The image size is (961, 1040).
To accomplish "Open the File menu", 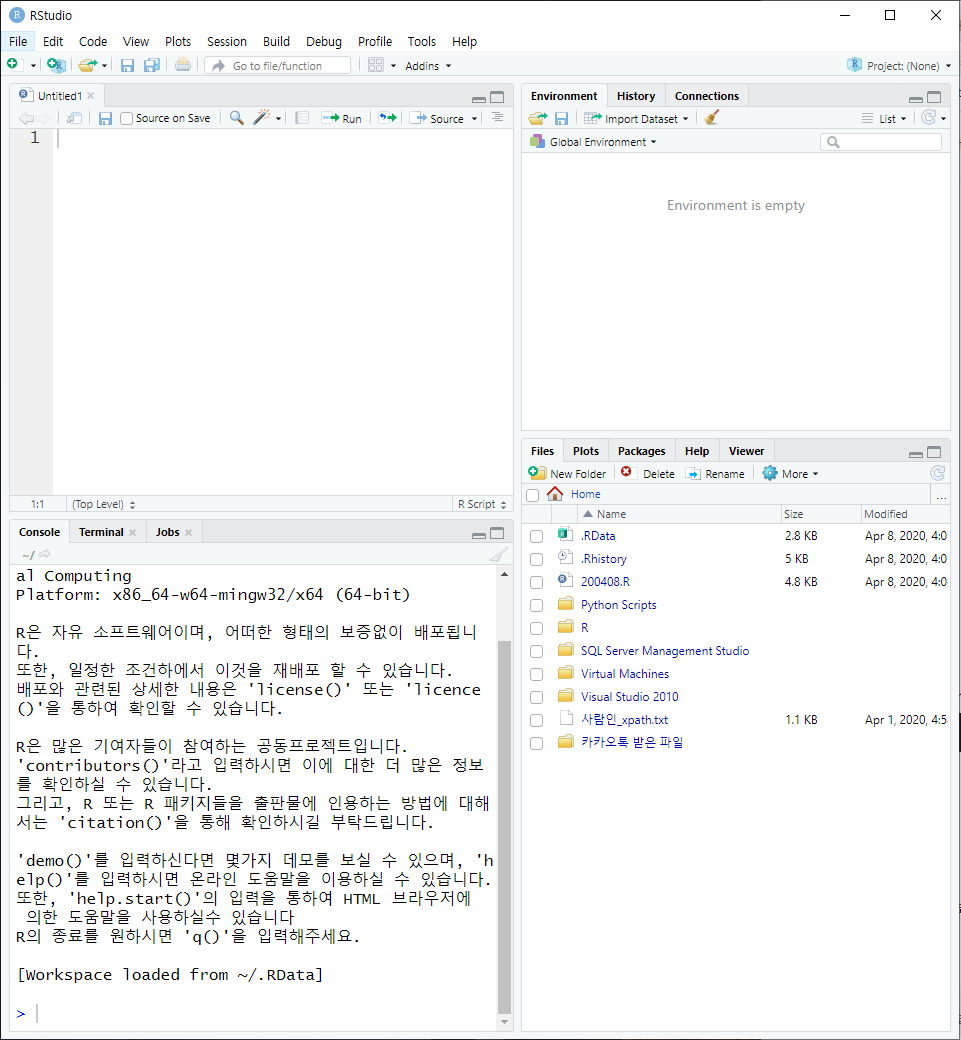I will pyautogui.click(x=18, y=41).
